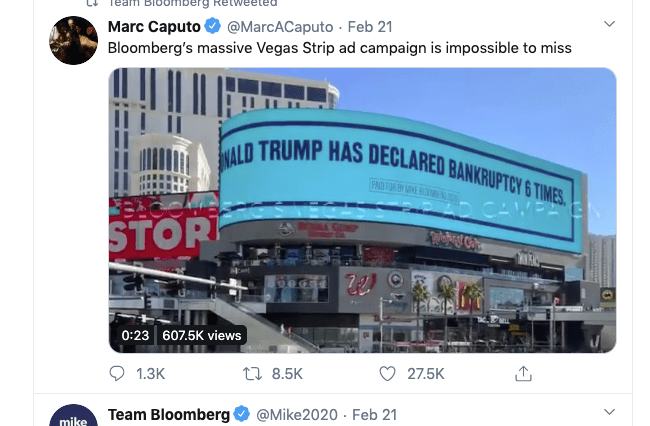650x426 pixels.
Task: Click the Team Bloomberg display name
Action: click(168, 414)
